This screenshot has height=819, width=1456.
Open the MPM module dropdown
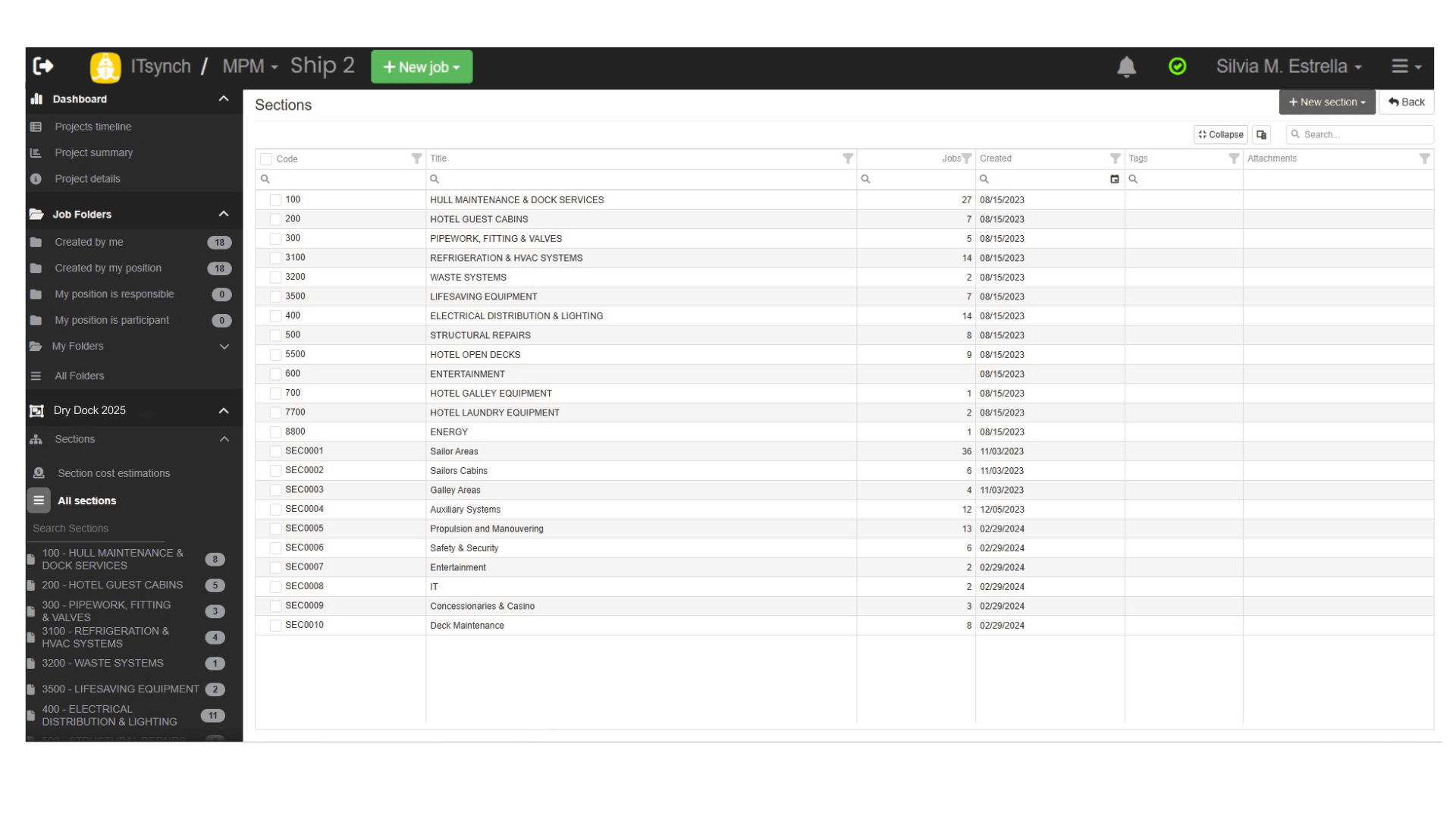250,67
